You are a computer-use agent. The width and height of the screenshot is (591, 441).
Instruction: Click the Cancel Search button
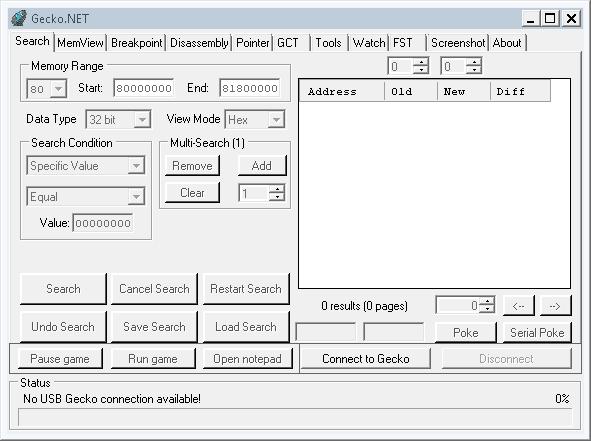(x=154, y=289)
